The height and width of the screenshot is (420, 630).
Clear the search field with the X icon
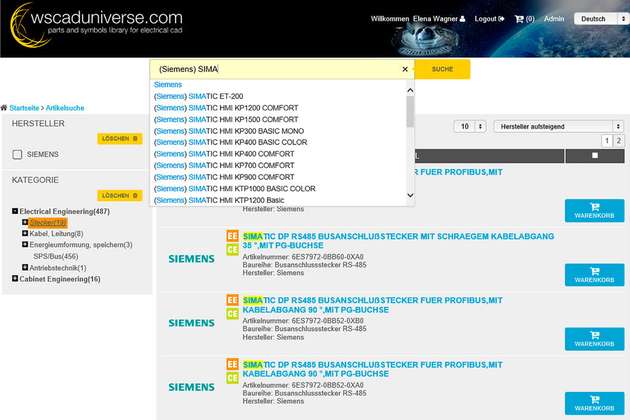(x=405, y=69)
